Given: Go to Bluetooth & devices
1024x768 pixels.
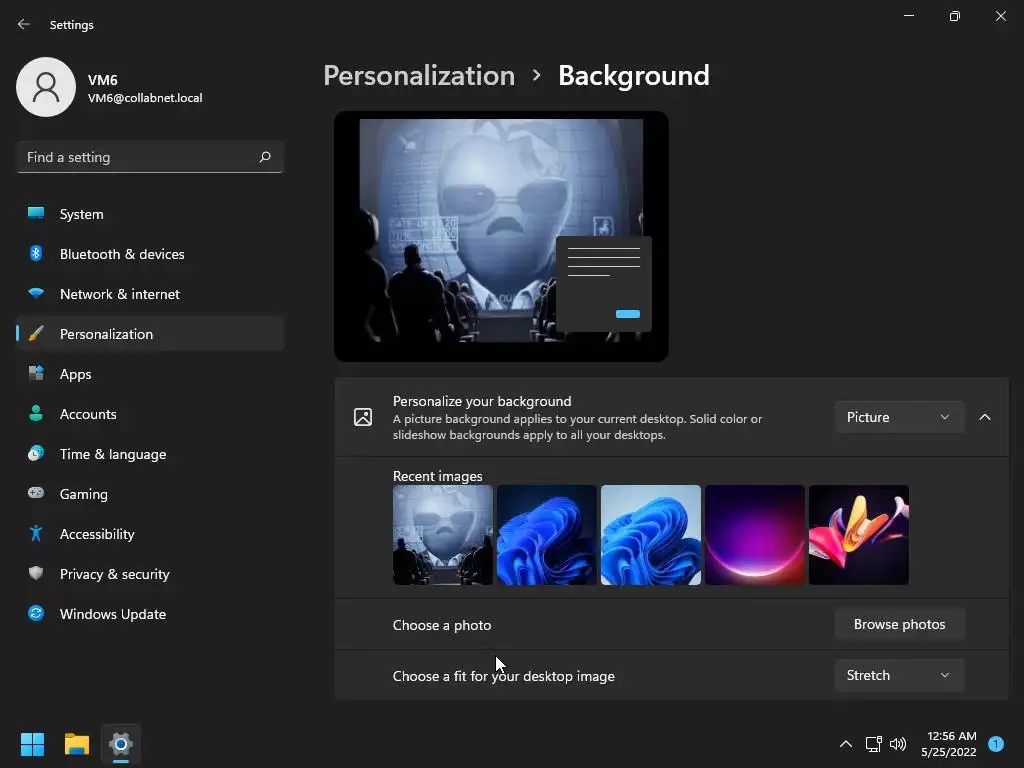Looking at the screenshot, I should [150, 254].
